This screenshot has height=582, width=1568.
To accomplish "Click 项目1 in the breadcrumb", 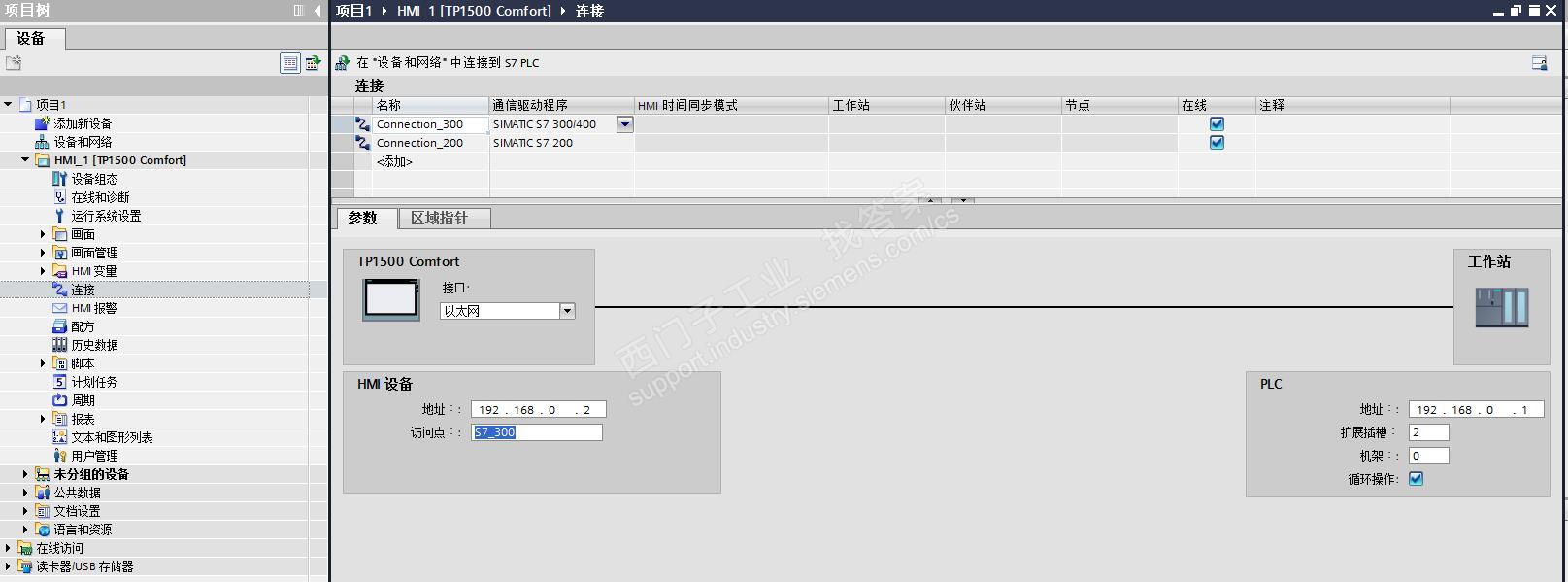I will click(353, 11).
